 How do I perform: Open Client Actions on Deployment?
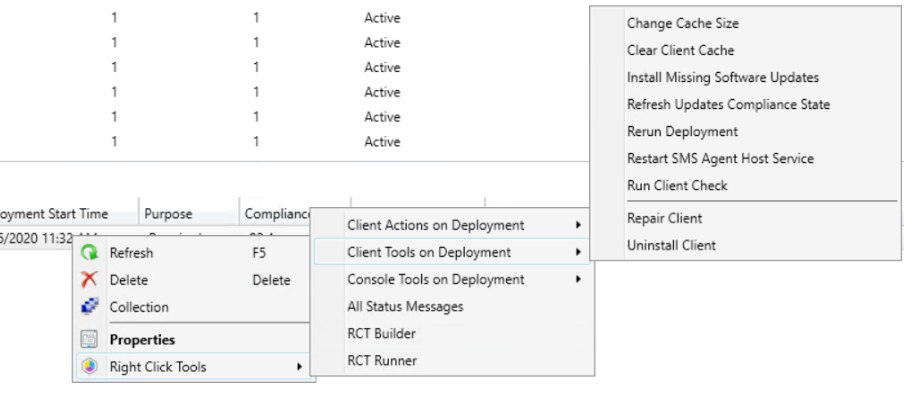point(452,225)
